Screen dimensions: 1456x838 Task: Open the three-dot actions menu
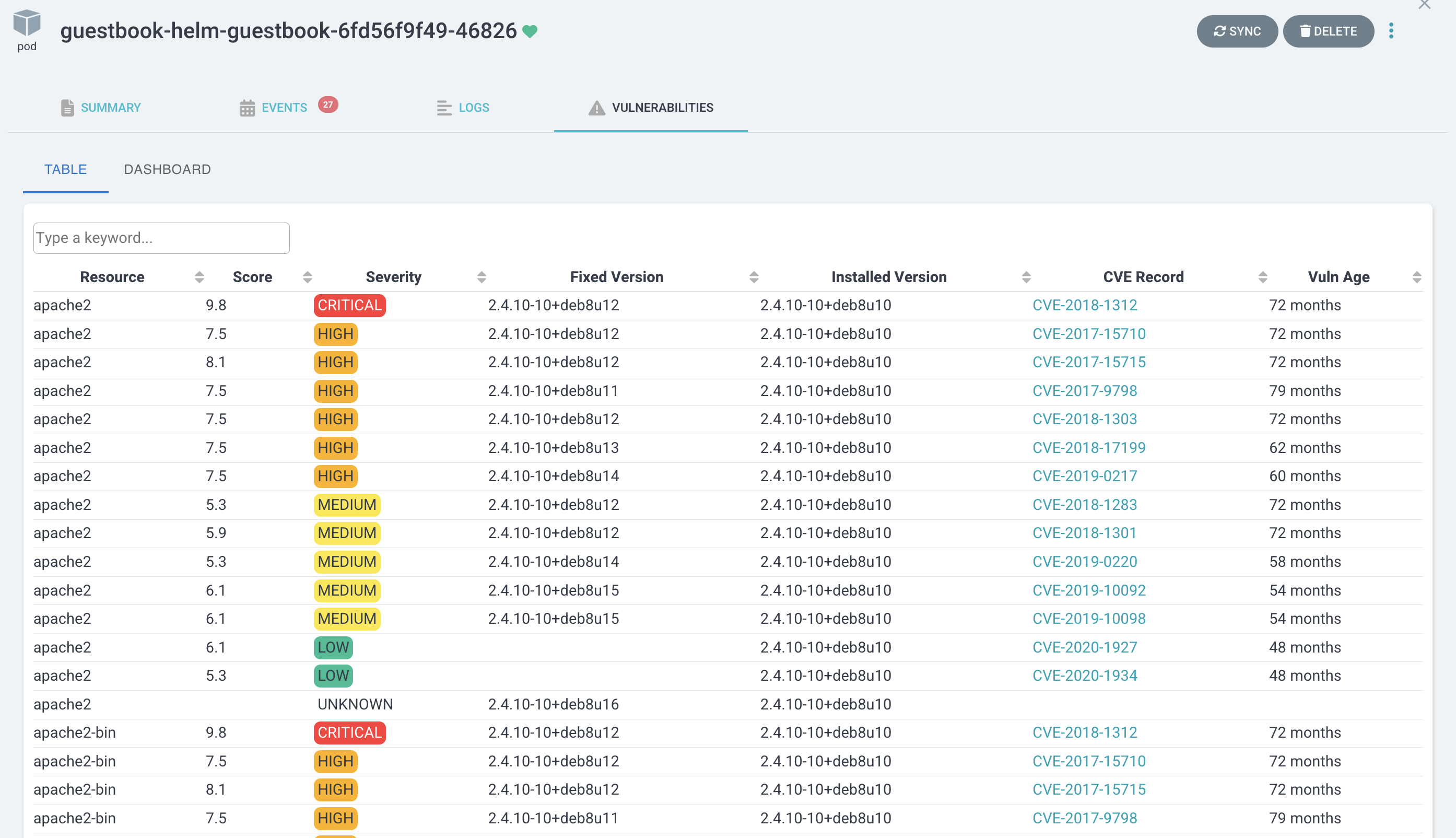[x=1391, y=31]
